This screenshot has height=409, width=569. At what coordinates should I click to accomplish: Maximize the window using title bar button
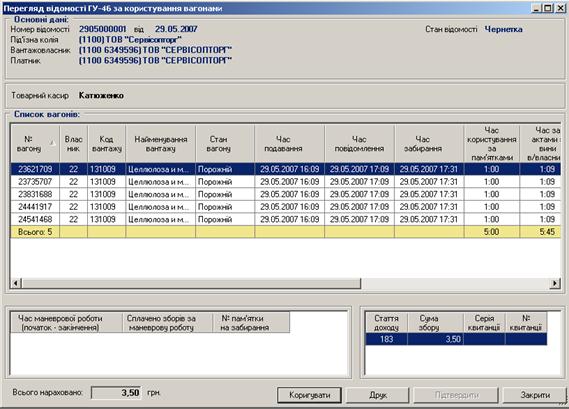(x=549, y=8)
